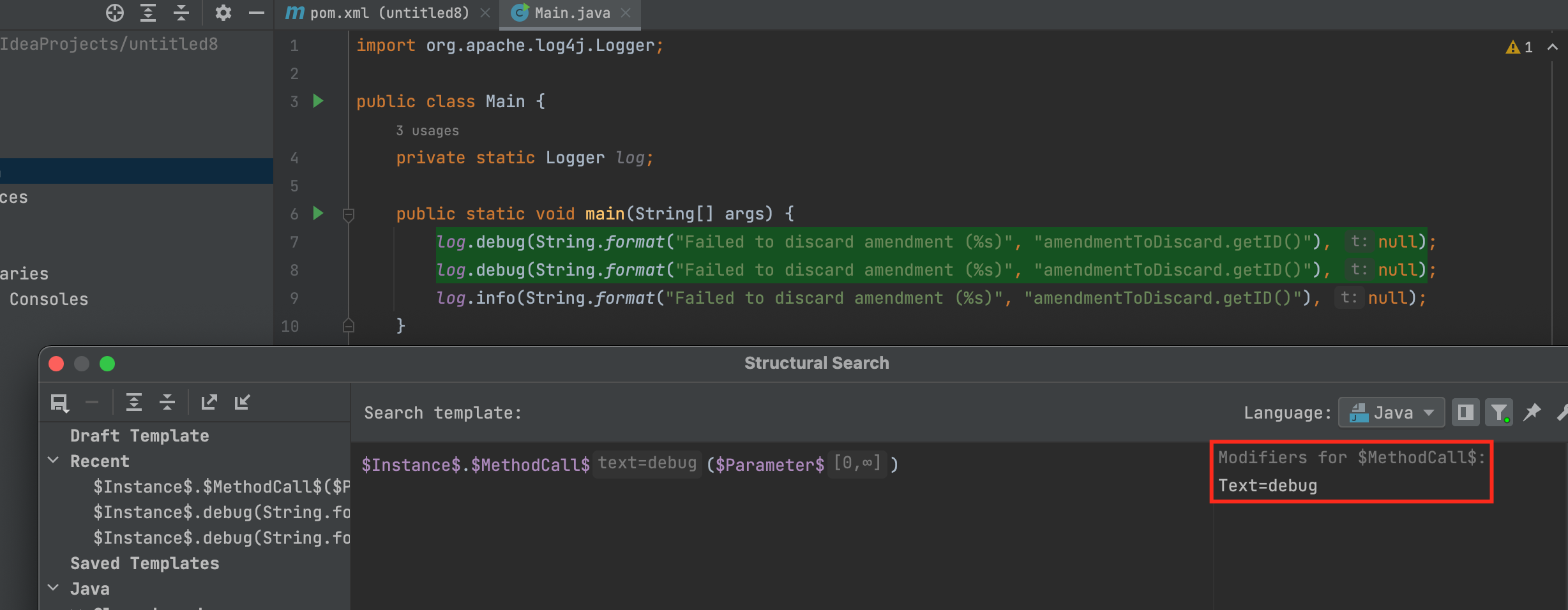
Task: Expand all in project tool window
Action: click(x=148, y=13)
